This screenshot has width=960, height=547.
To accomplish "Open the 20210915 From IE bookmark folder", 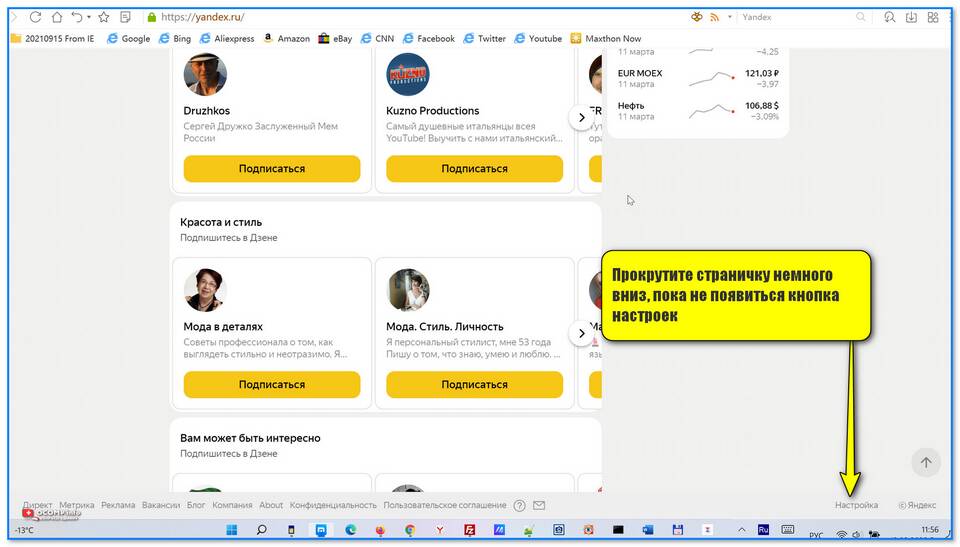I will (x=53, y=39).
